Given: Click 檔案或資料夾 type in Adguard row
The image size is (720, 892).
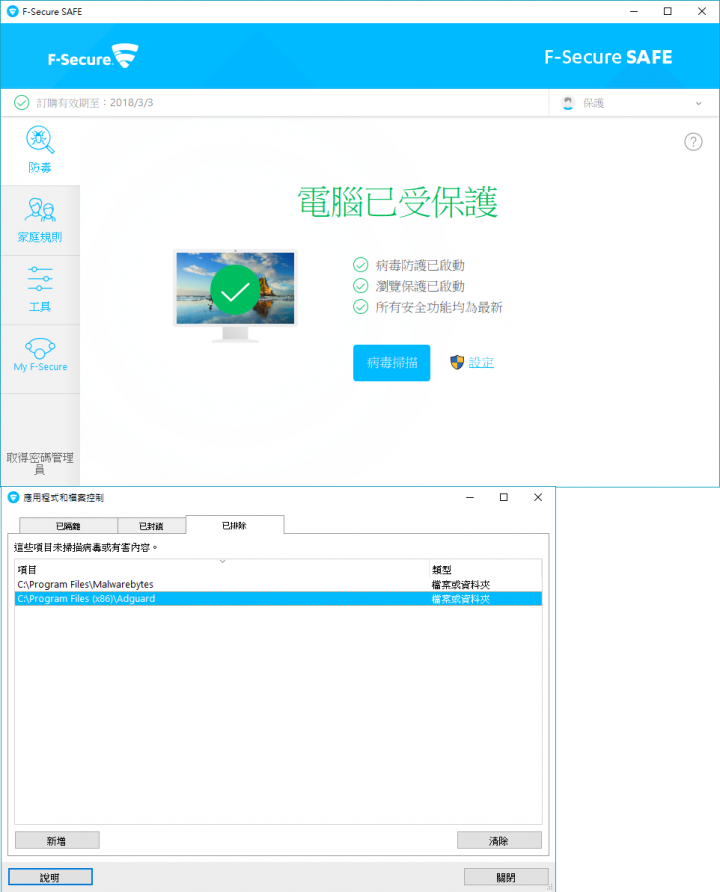Looking at the screenshot, I should [461, 598].
